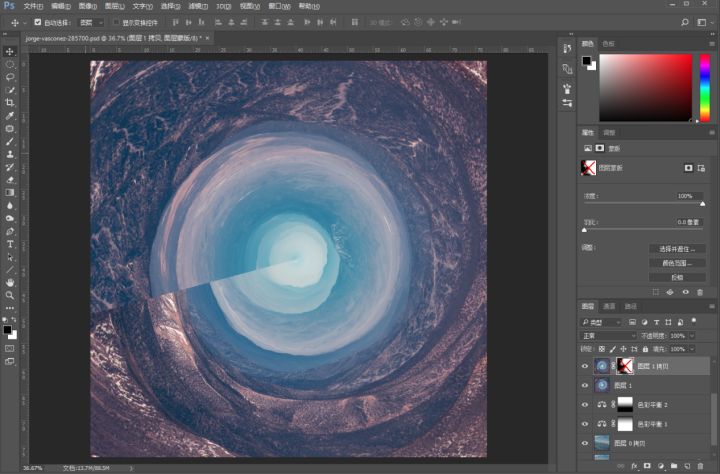Select the Crop tool

10,103
